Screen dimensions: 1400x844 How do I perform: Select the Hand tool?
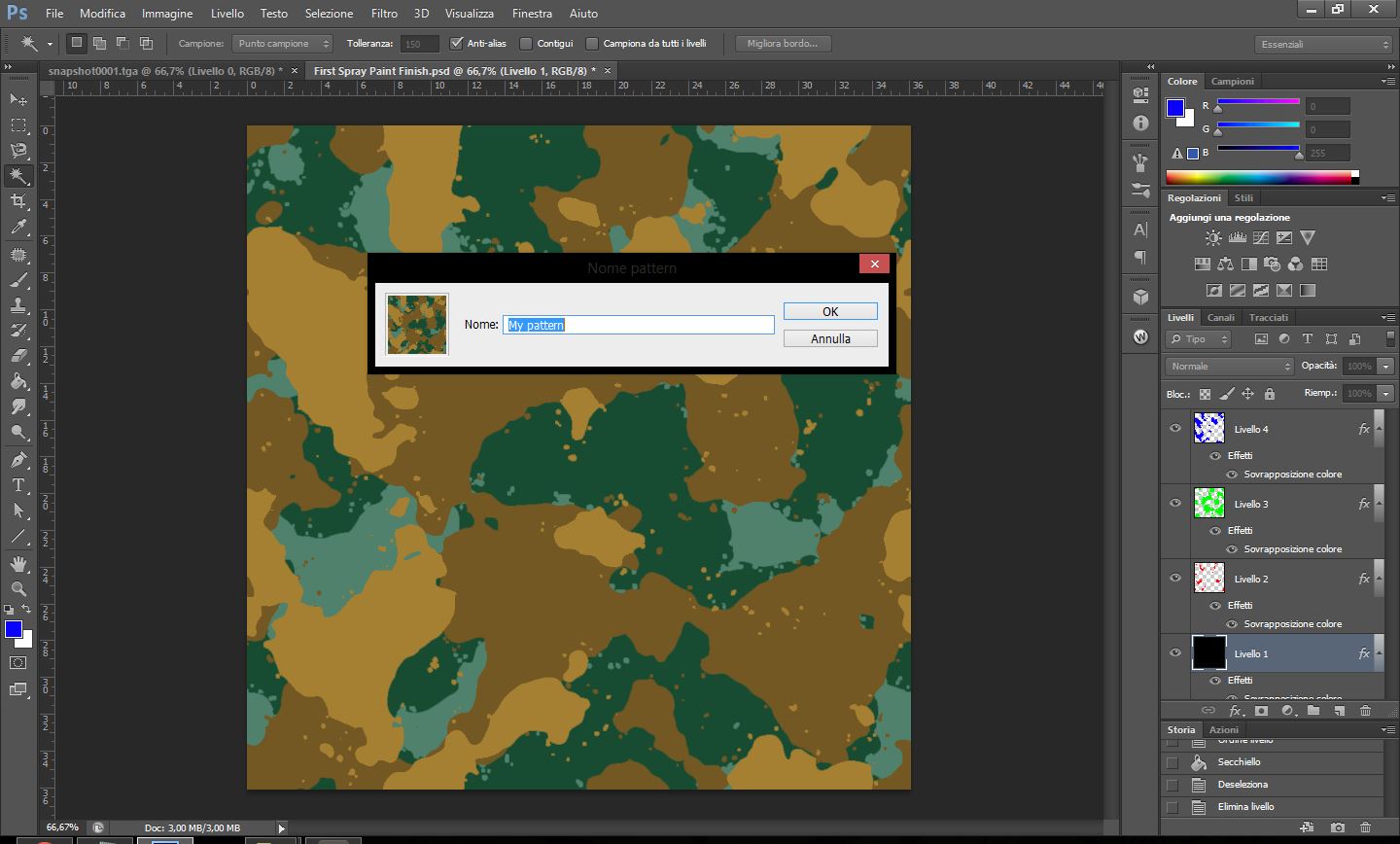click(x=18, y=564)
